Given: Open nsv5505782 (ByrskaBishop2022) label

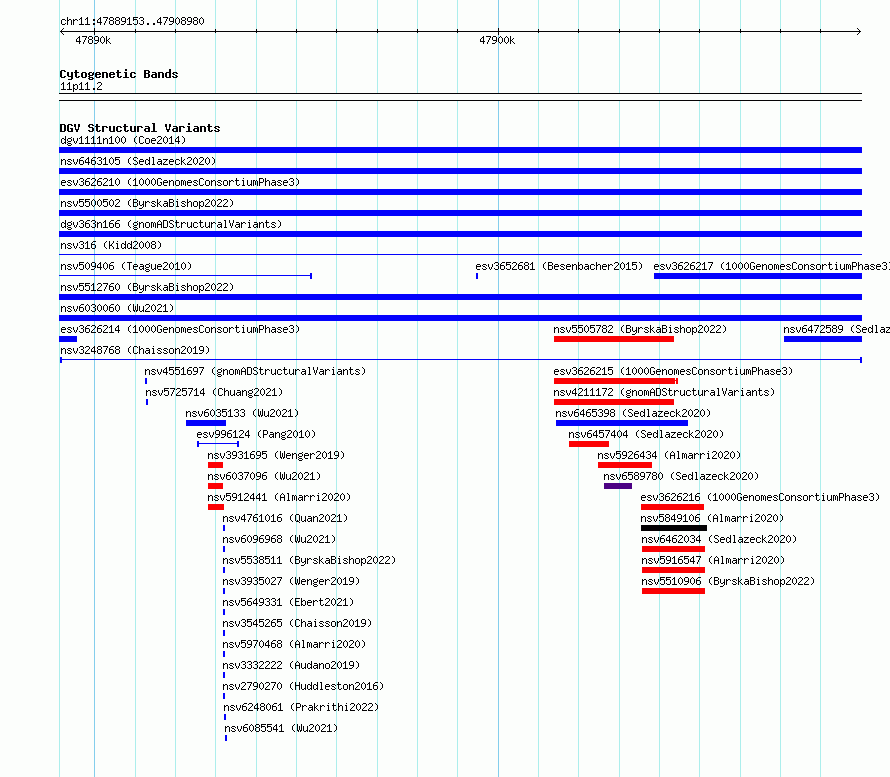Looking at the screenshot, I should [640, 329].
